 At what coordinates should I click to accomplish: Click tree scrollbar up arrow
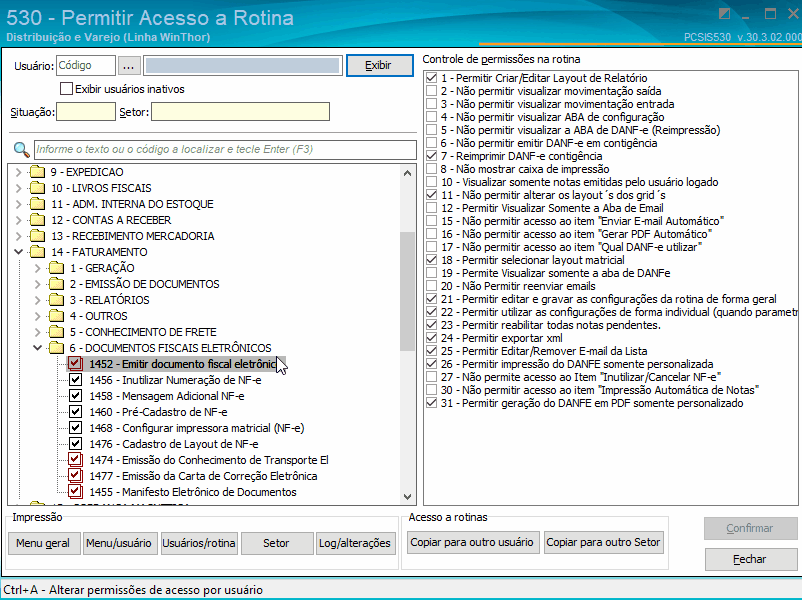[408, 173]
